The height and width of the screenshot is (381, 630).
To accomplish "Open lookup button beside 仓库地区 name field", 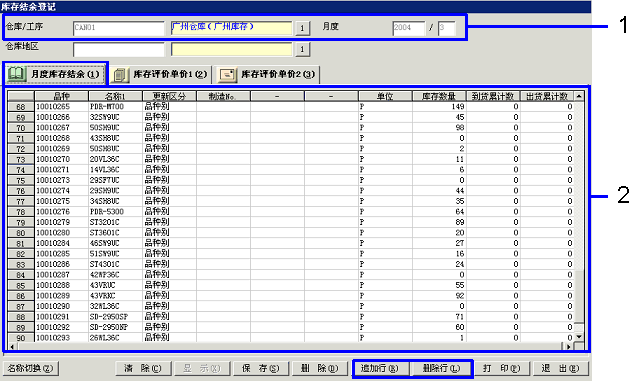I will (303, 49).
